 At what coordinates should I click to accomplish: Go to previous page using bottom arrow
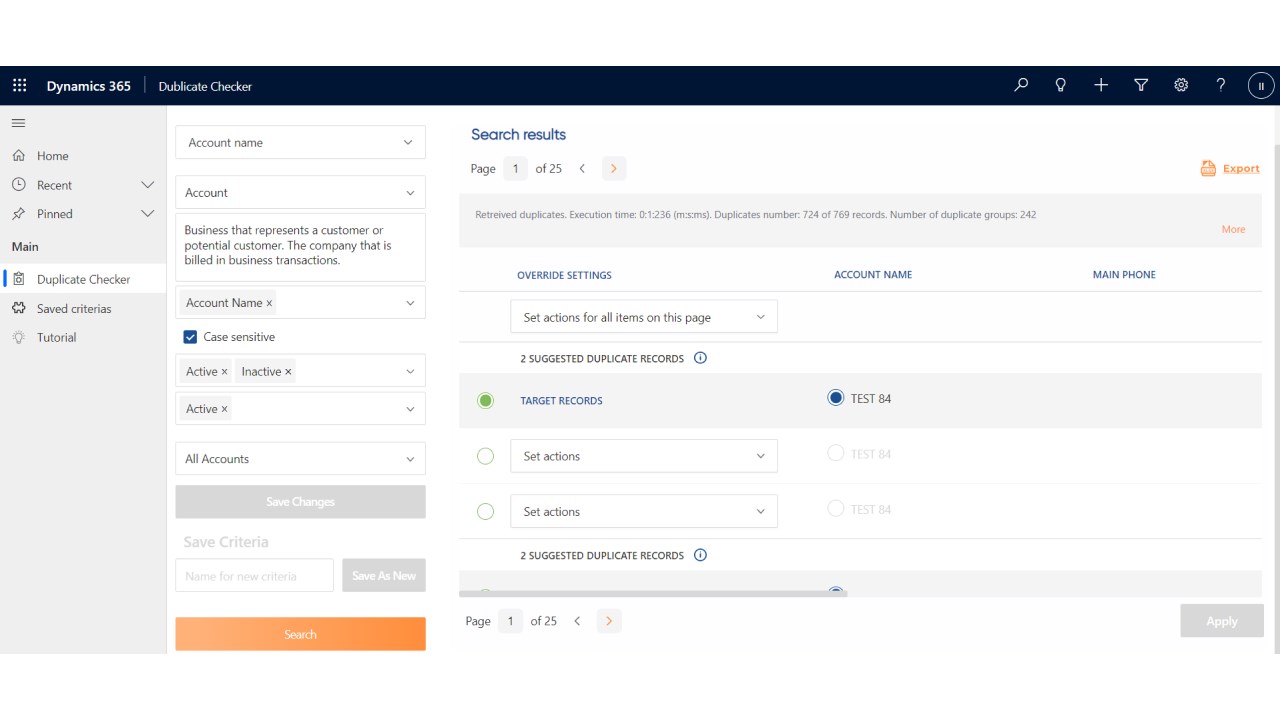coord(577,621)
